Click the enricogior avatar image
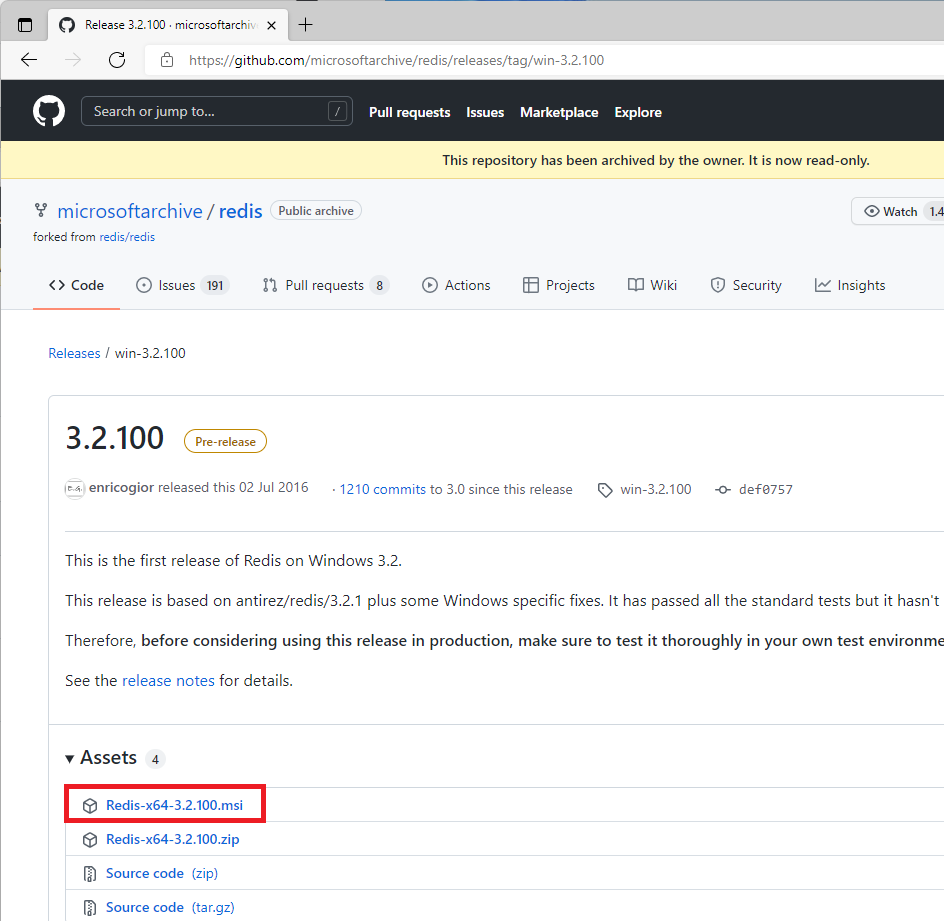The width and height of the screenshot is (944, 921). point(75,488)
